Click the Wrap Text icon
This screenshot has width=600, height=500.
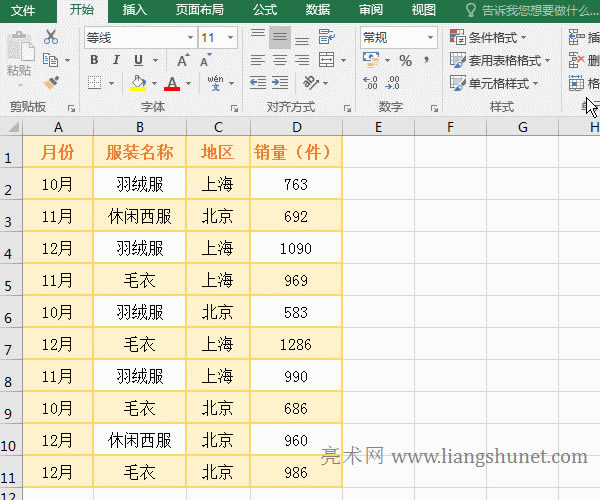(x=325, y=38)
